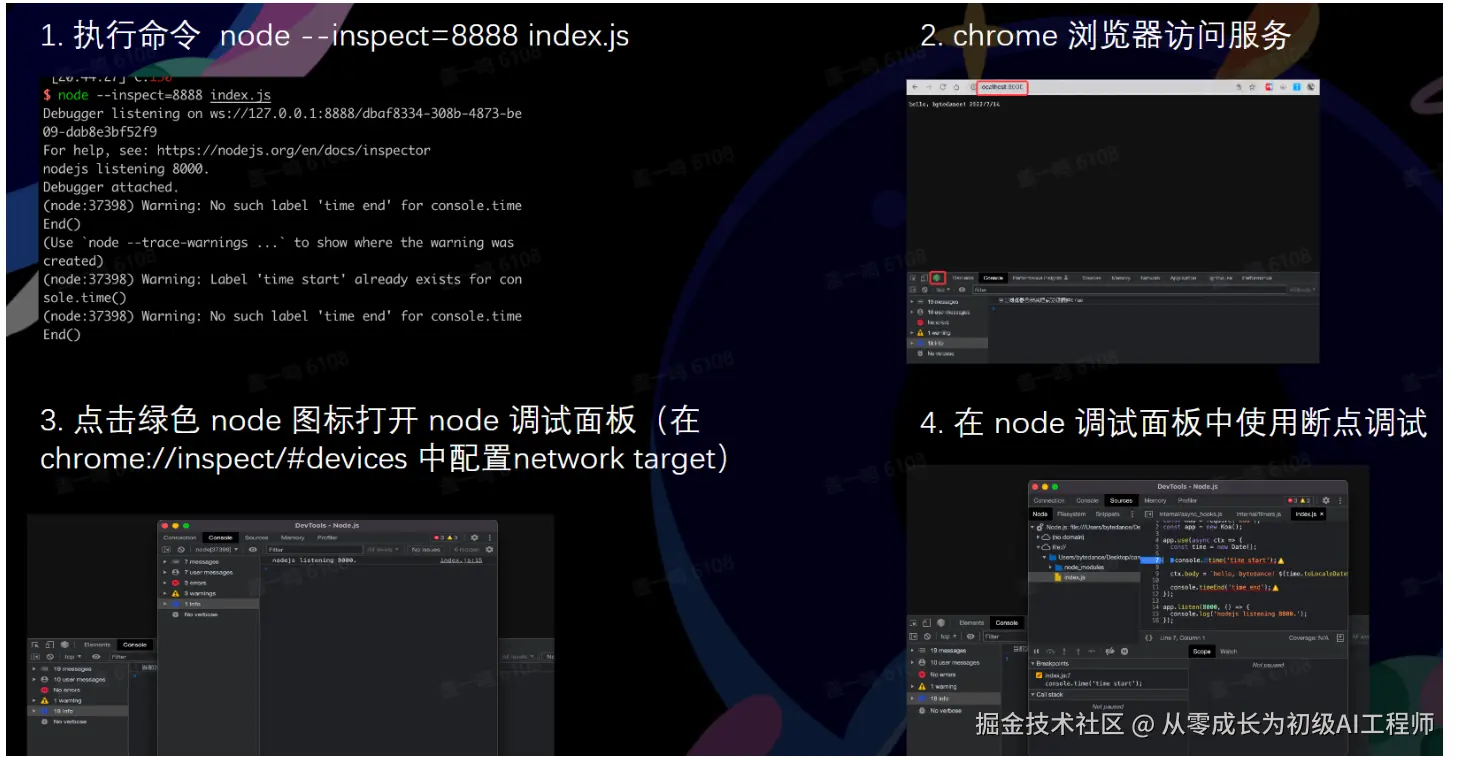Open the internal/timers.js editor tab in step 4
The image size is (1457, 760).
tap(1258, 514)
